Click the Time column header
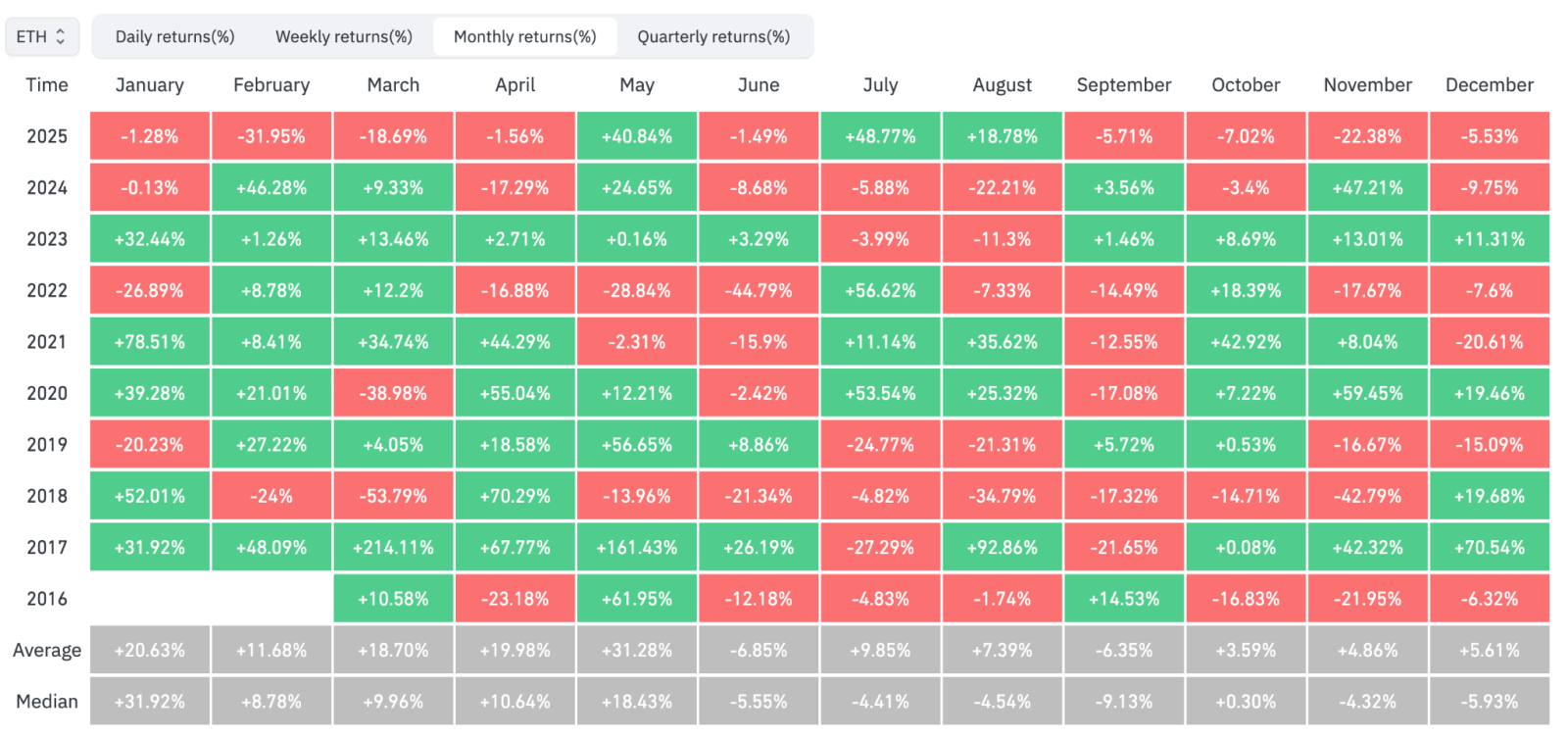This screenshot has width=1568, height=737. pyautogui.click(x=47, y=85)
